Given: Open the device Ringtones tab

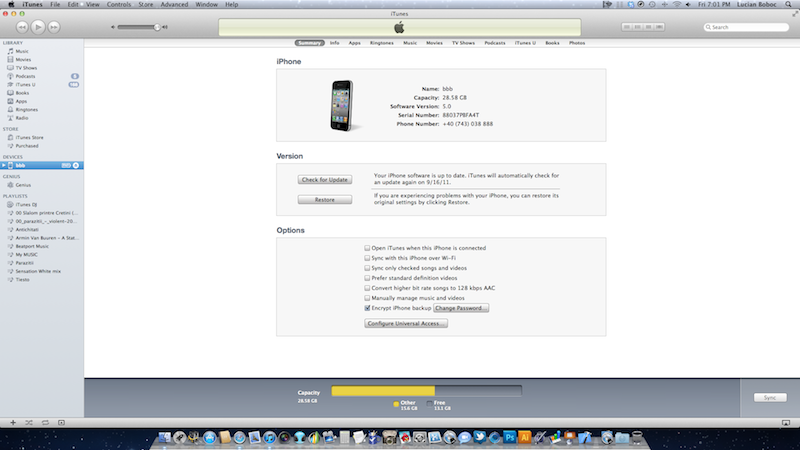Looking at the screenshot, I should tap(382, 43).
